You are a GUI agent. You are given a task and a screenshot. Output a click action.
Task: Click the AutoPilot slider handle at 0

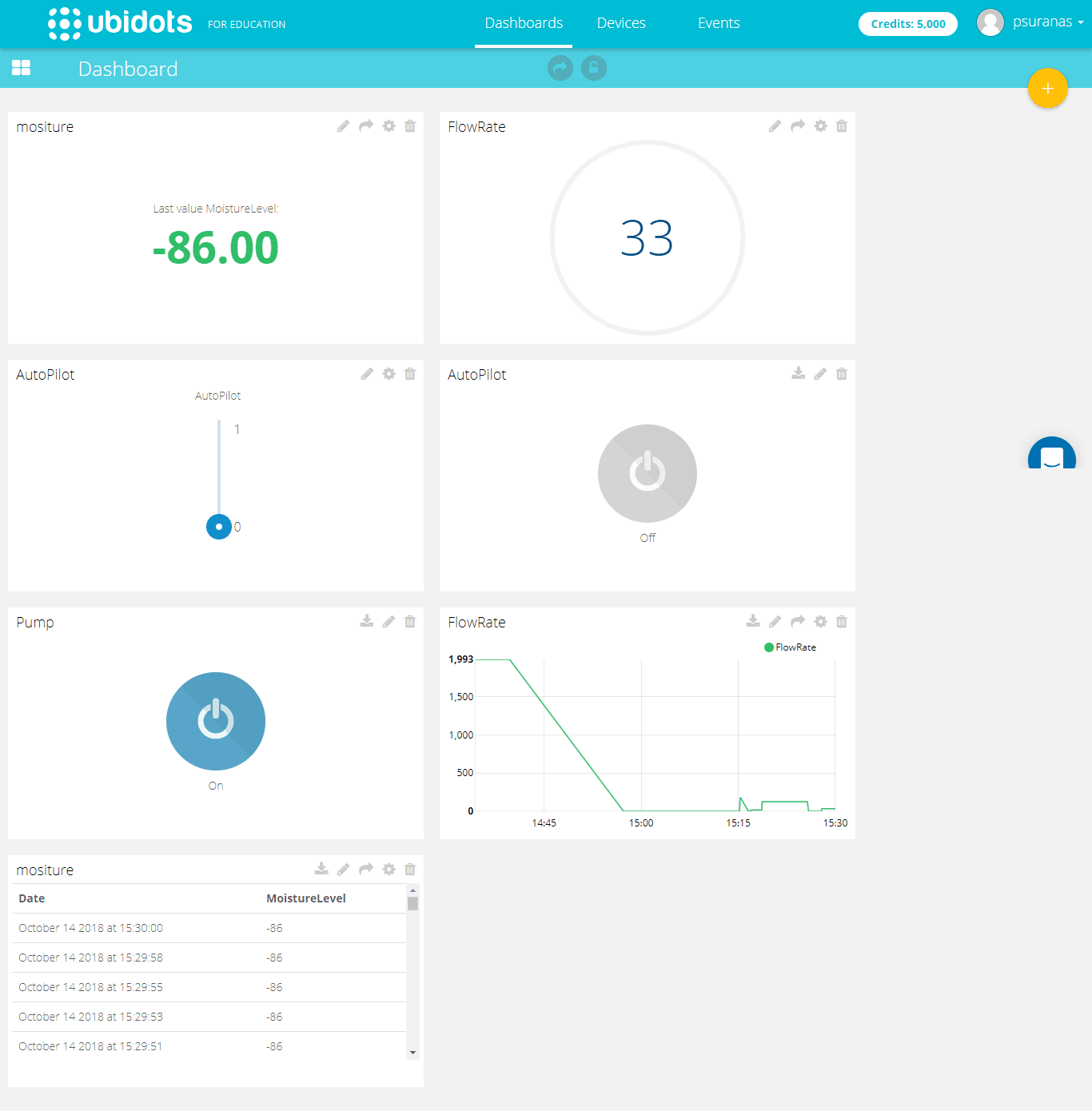tap(219, 527)
